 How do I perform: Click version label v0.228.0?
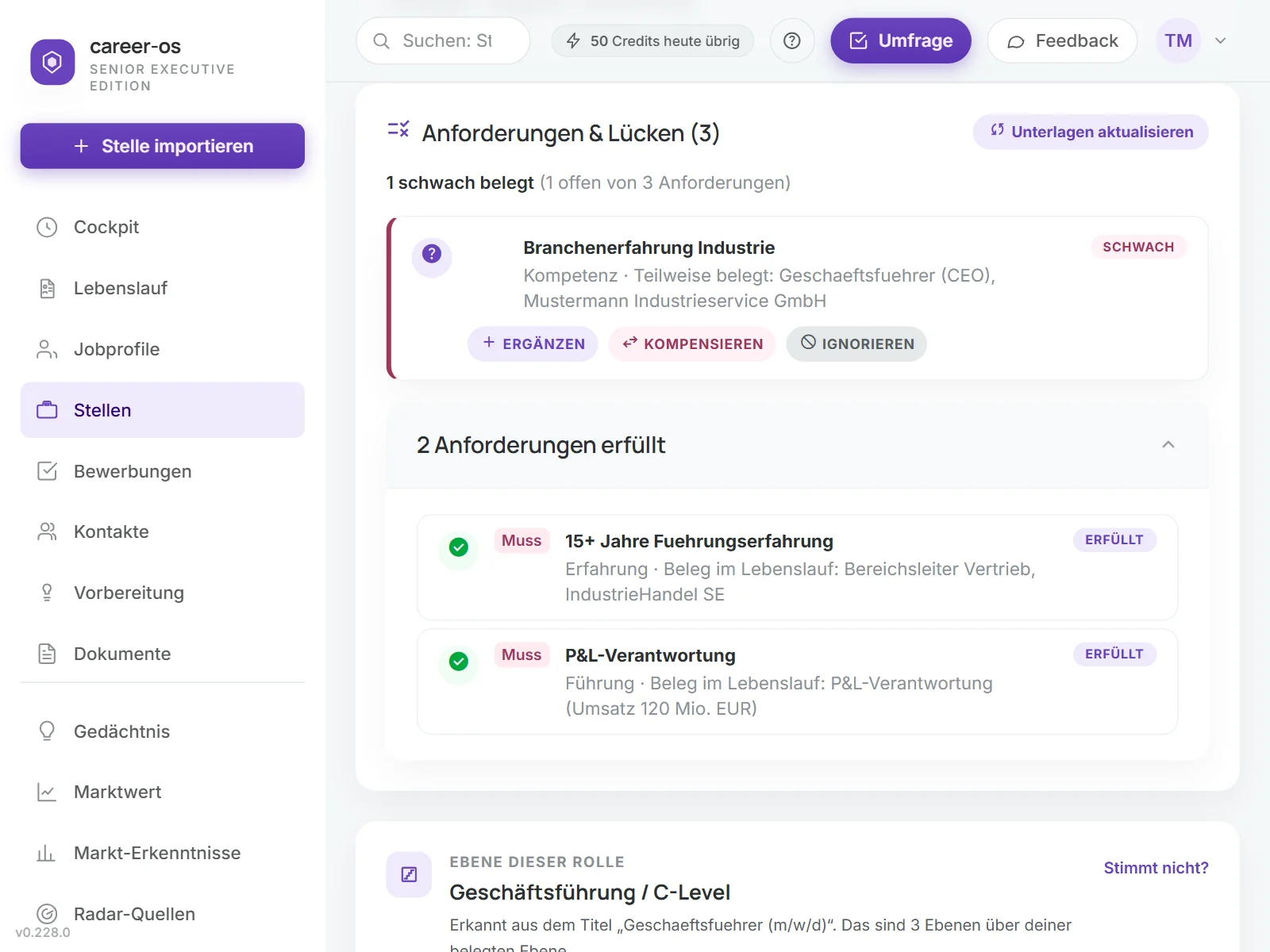click(43, 933)
